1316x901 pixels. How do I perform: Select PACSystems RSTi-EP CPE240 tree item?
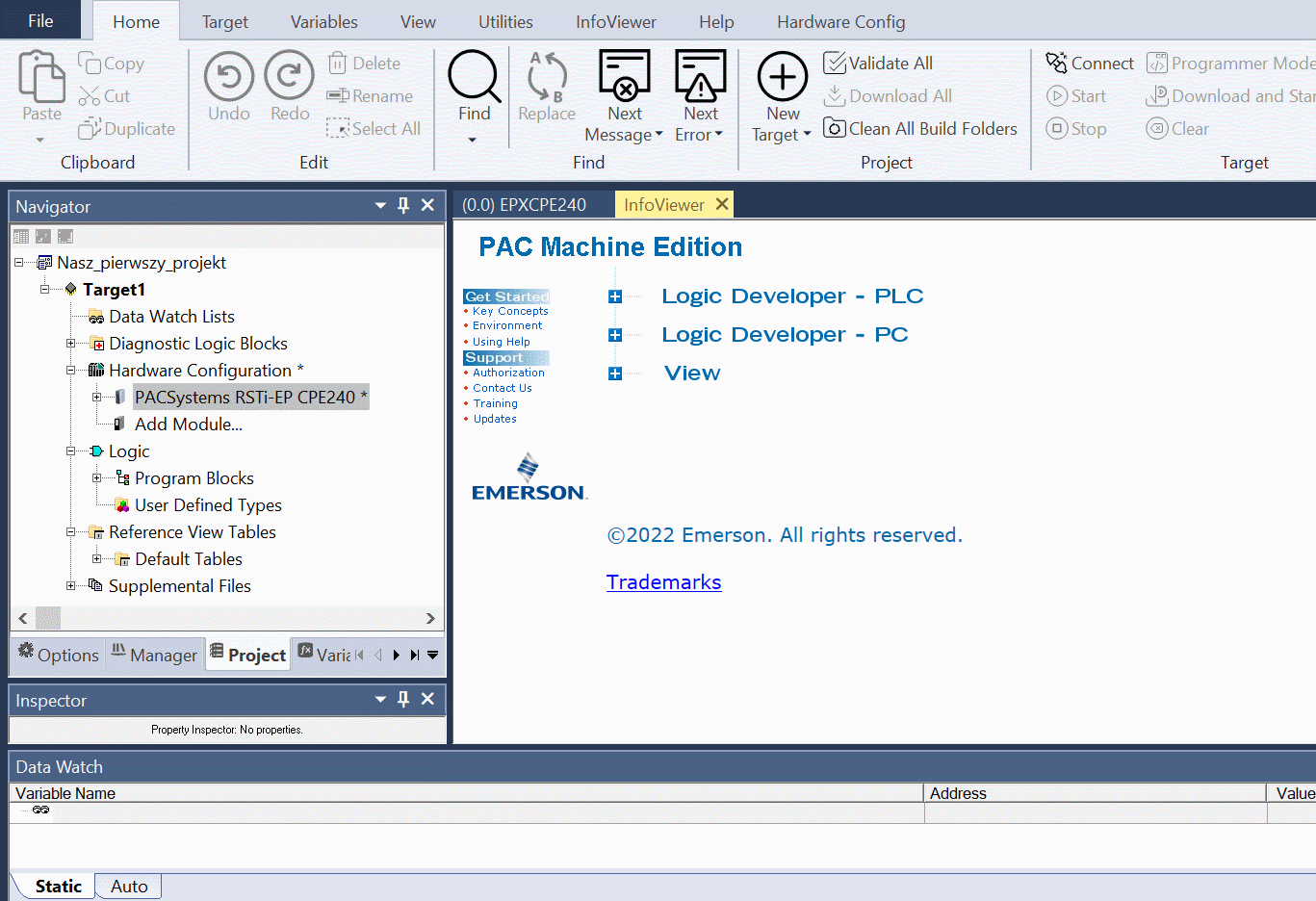tap(250, 397)
